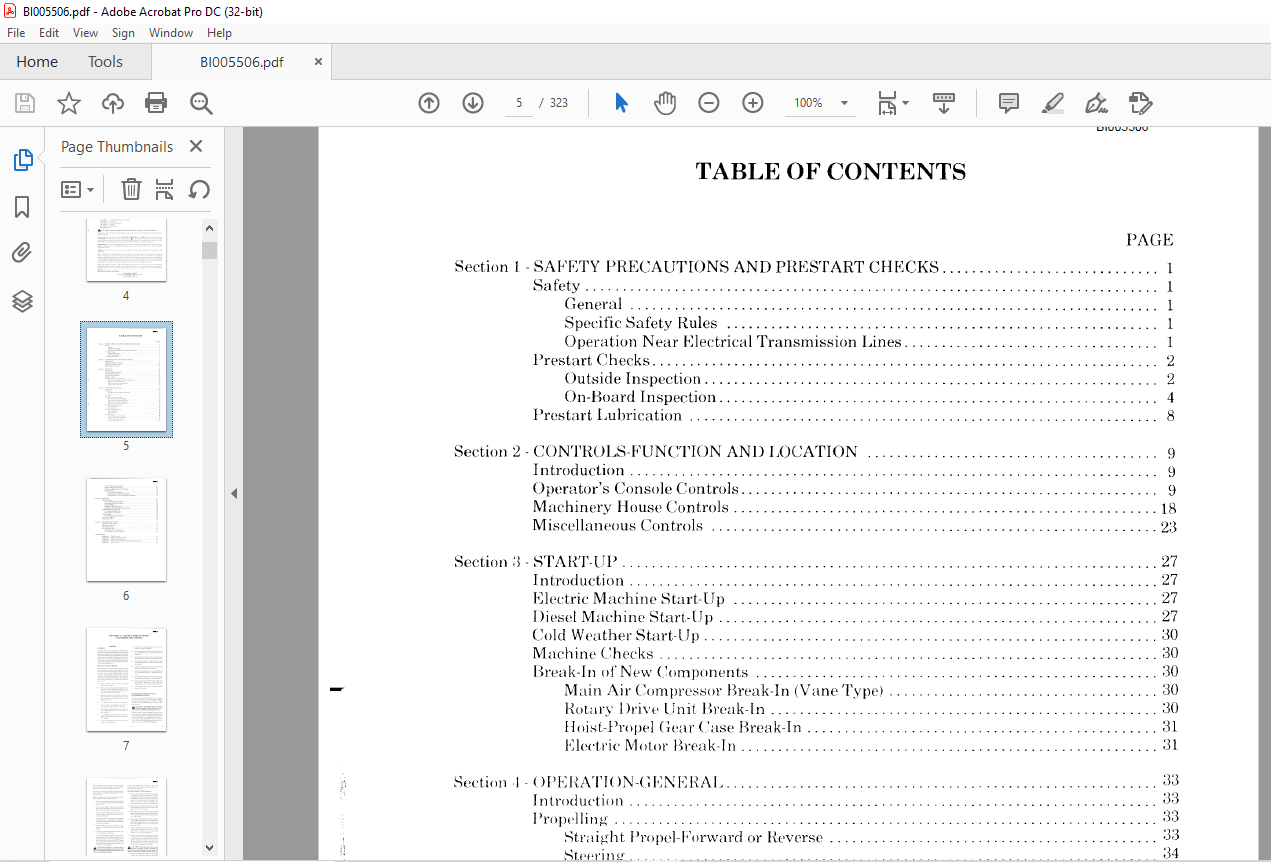Switch to the Home tab
This screenshot has height=862, width=1271.
tap(37, 61)
